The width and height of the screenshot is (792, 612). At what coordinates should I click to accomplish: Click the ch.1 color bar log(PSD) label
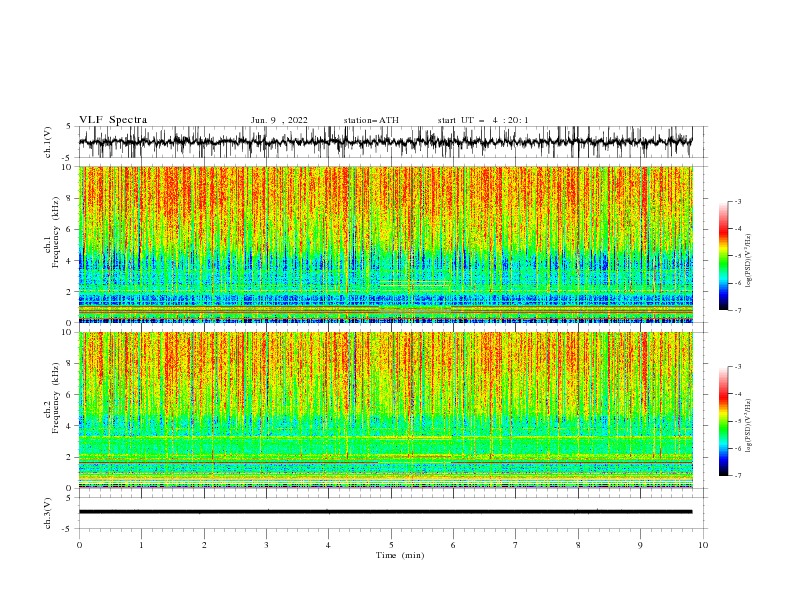748,261
